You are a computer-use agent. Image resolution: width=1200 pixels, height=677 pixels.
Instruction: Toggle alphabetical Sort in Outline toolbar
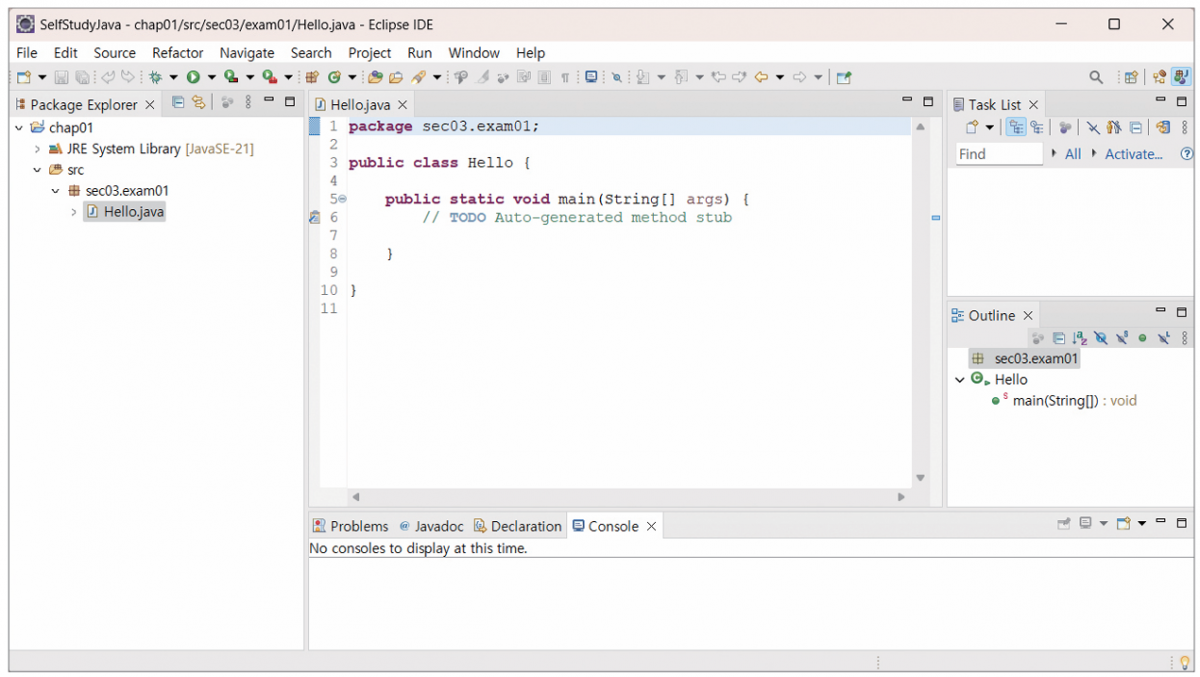(1080, 339)
